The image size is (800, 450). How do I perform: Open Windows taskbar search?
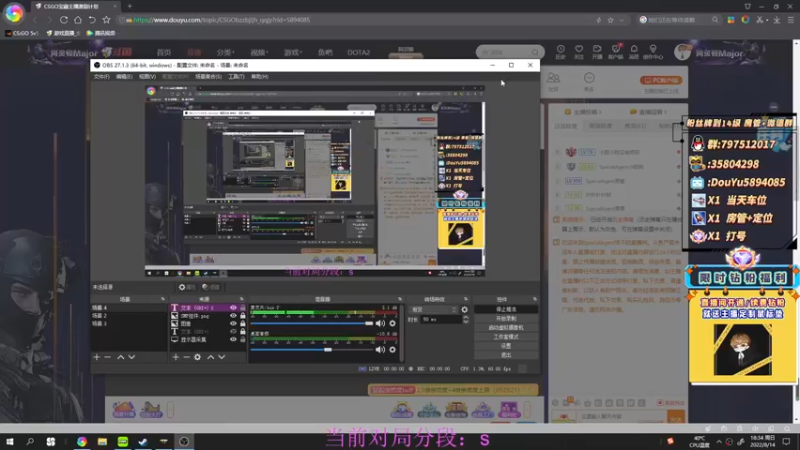point(30,442)
